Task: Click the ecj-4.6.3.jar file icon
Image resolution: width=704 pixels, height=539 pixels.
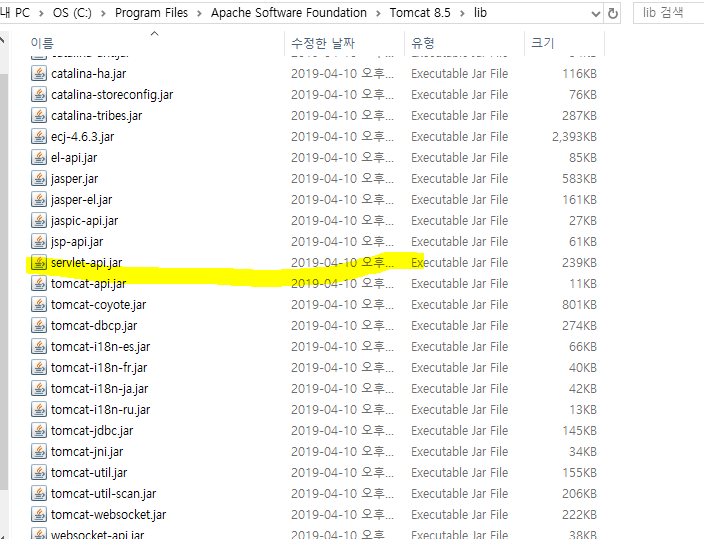Action: pos(39,136)
